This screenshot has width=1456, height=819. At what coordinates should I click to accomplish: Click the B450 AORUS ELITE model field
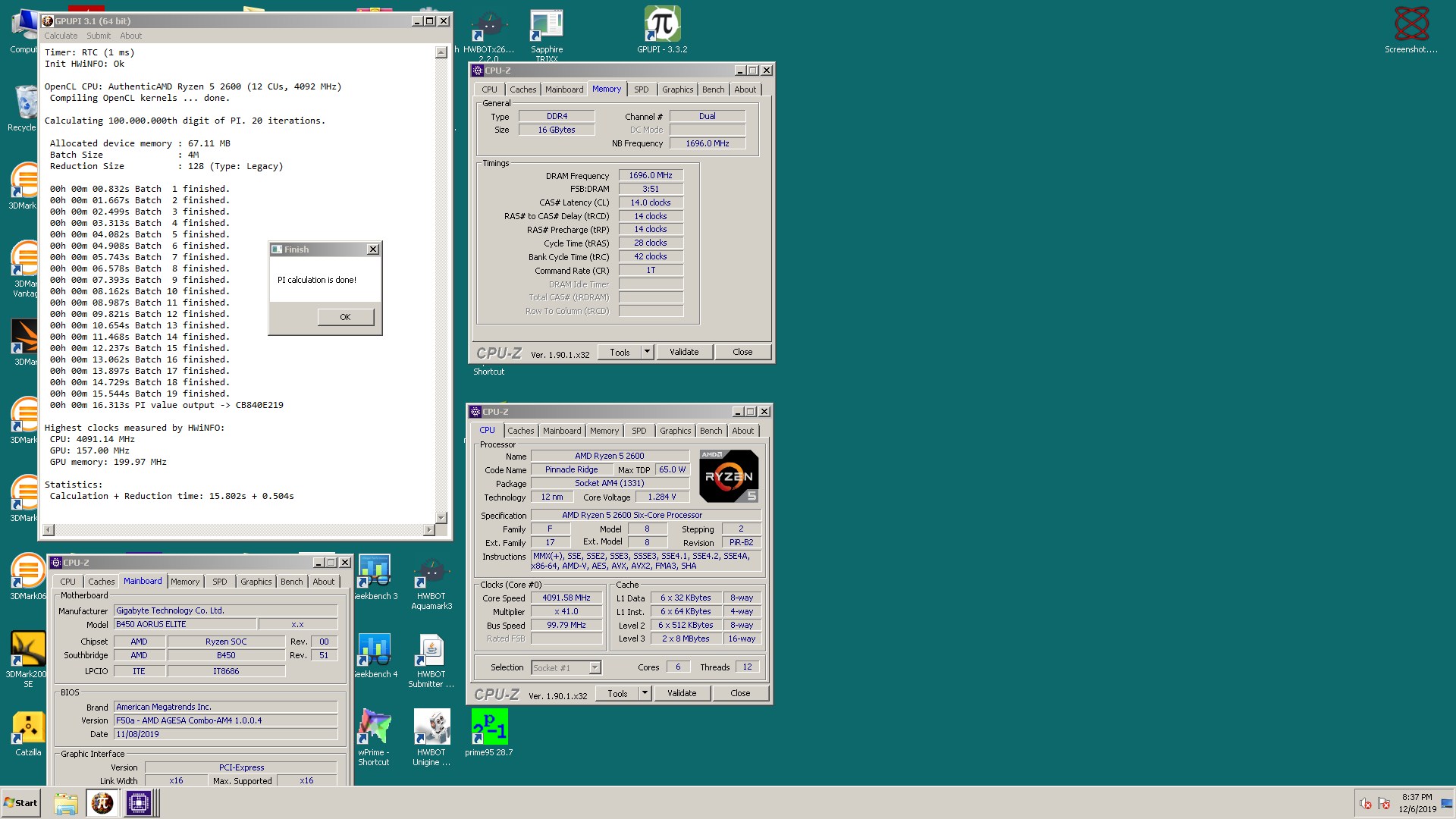pos(185,625)
